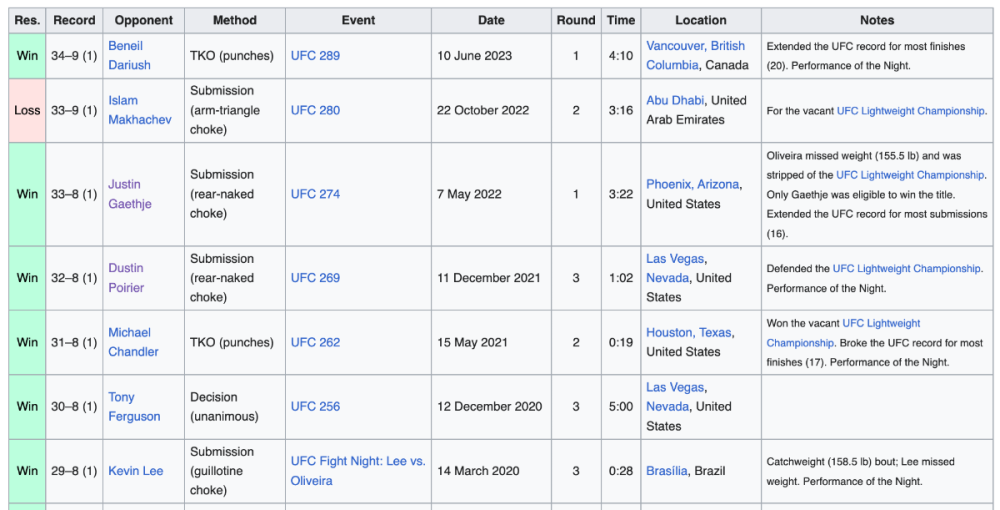Select the record cell 29–8 (1)
The image size is (1000, 510).
point(74,471)
